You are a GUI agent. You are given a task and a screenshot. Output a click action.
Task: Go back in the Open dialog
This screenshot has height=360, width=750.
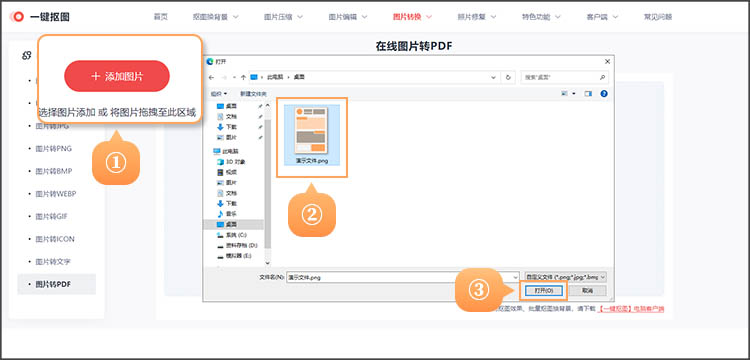pyautogui.click(x=211, y=77)
